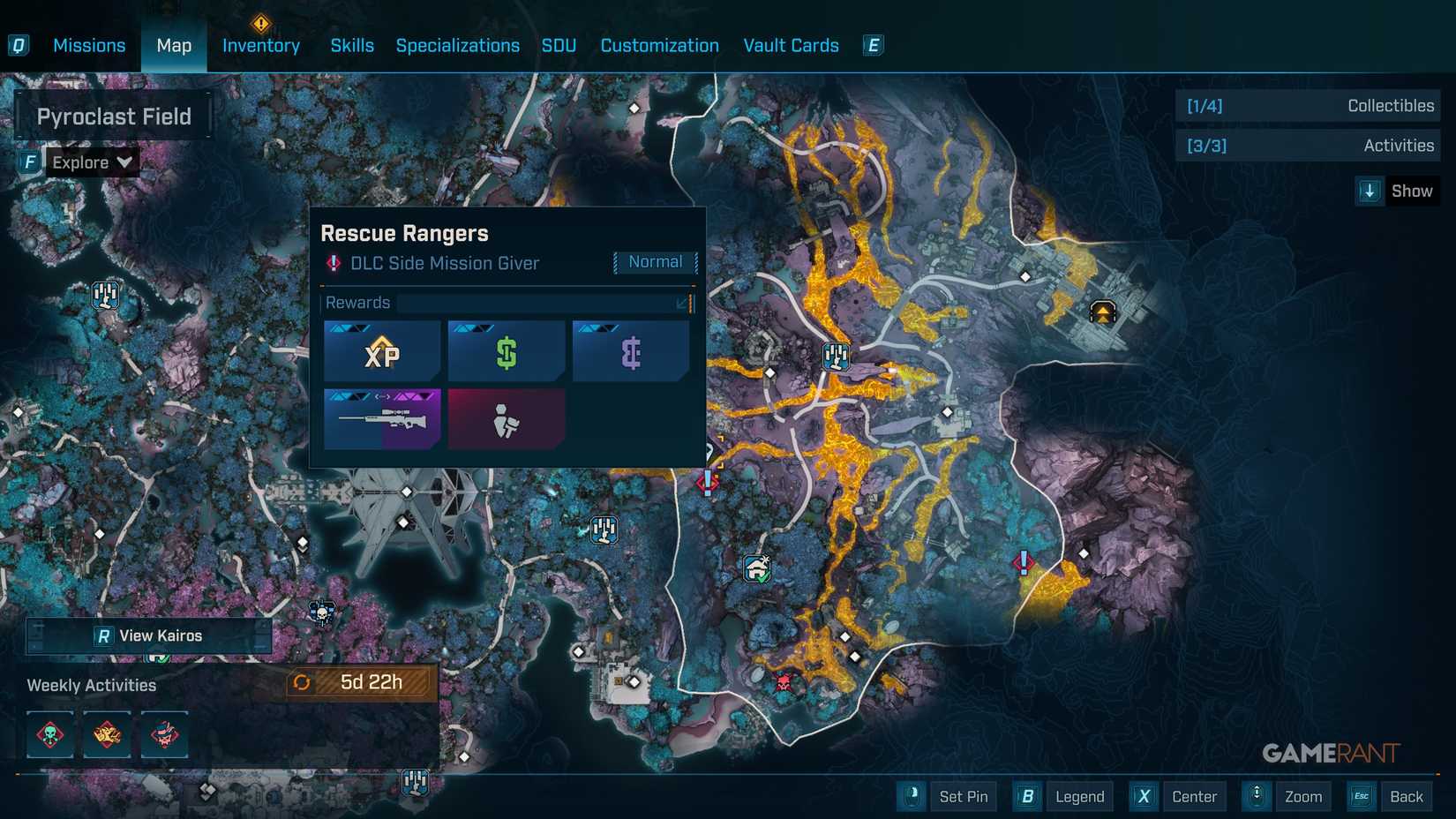This screenshot has height=819, width=1456.
Task: Click the 5d 22h weekly timer
Action: pos(372,682)
